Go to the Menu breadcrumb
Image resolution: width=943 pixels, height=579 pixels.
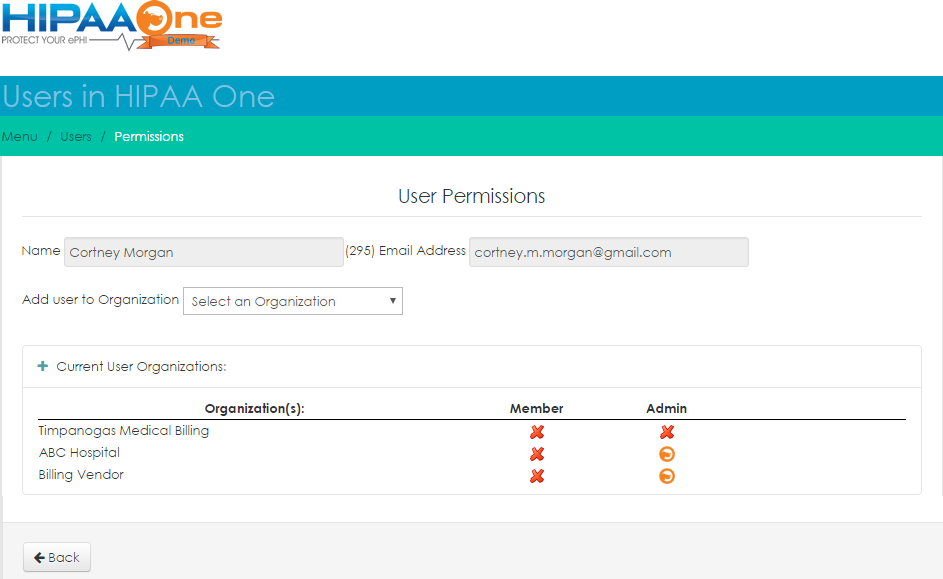coord(20,136)
